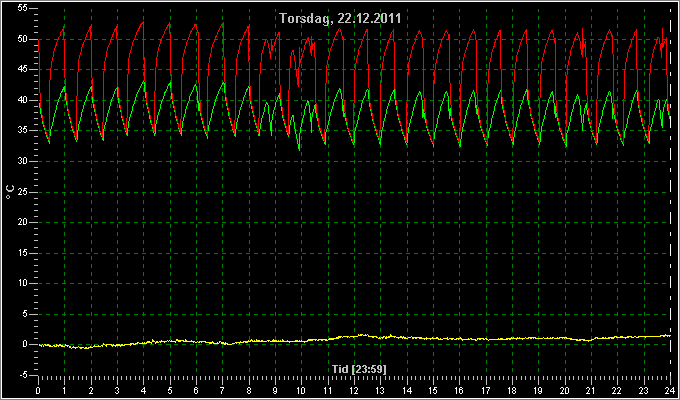Image resolution: width=680 pixels, height=400 pixels.
Task: Select hour 6 on the time axis
Action: (196, 390)
